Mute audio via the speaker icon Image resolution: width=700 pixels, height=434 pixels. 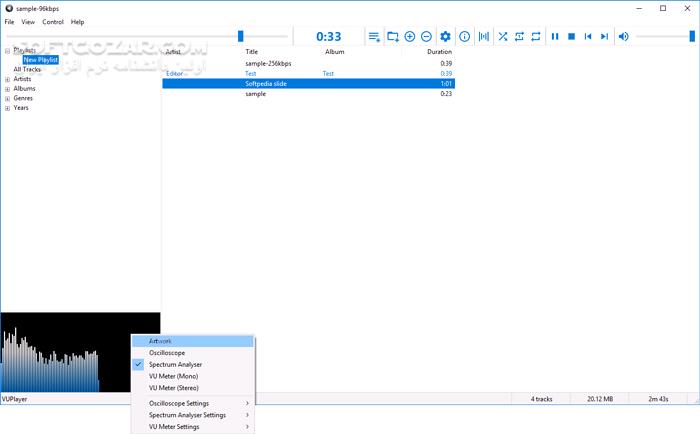pyautogui.click(x=624, y=37)
